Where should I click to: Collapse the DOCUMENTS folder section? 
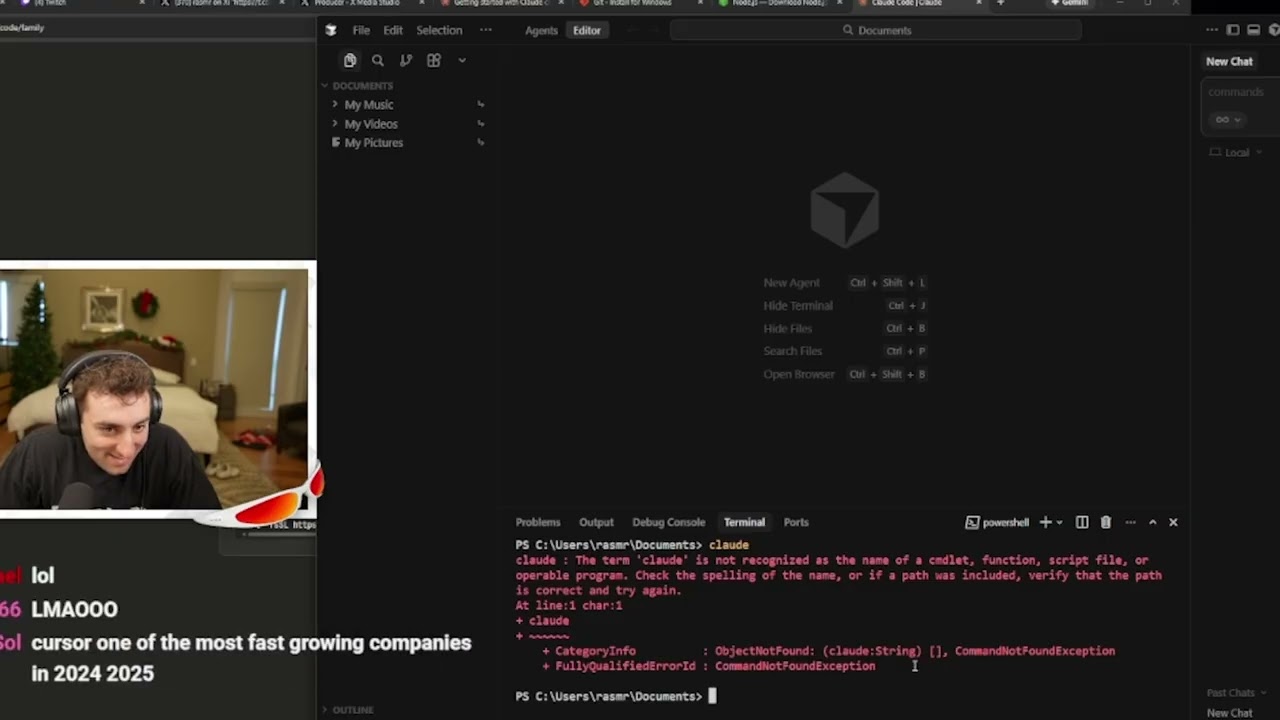point(362,86)
